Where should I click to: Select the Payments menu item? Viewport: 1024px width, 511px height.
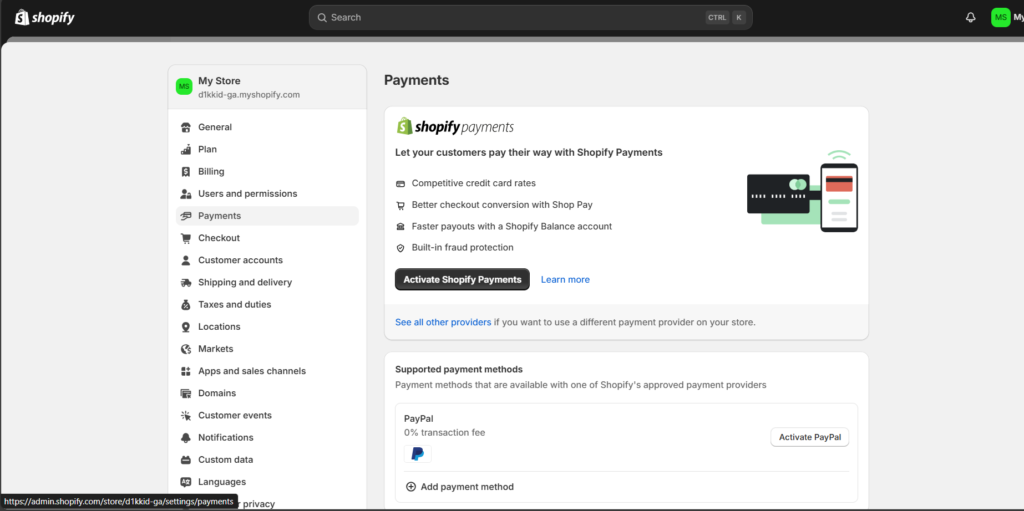click(x=267, y=216)
